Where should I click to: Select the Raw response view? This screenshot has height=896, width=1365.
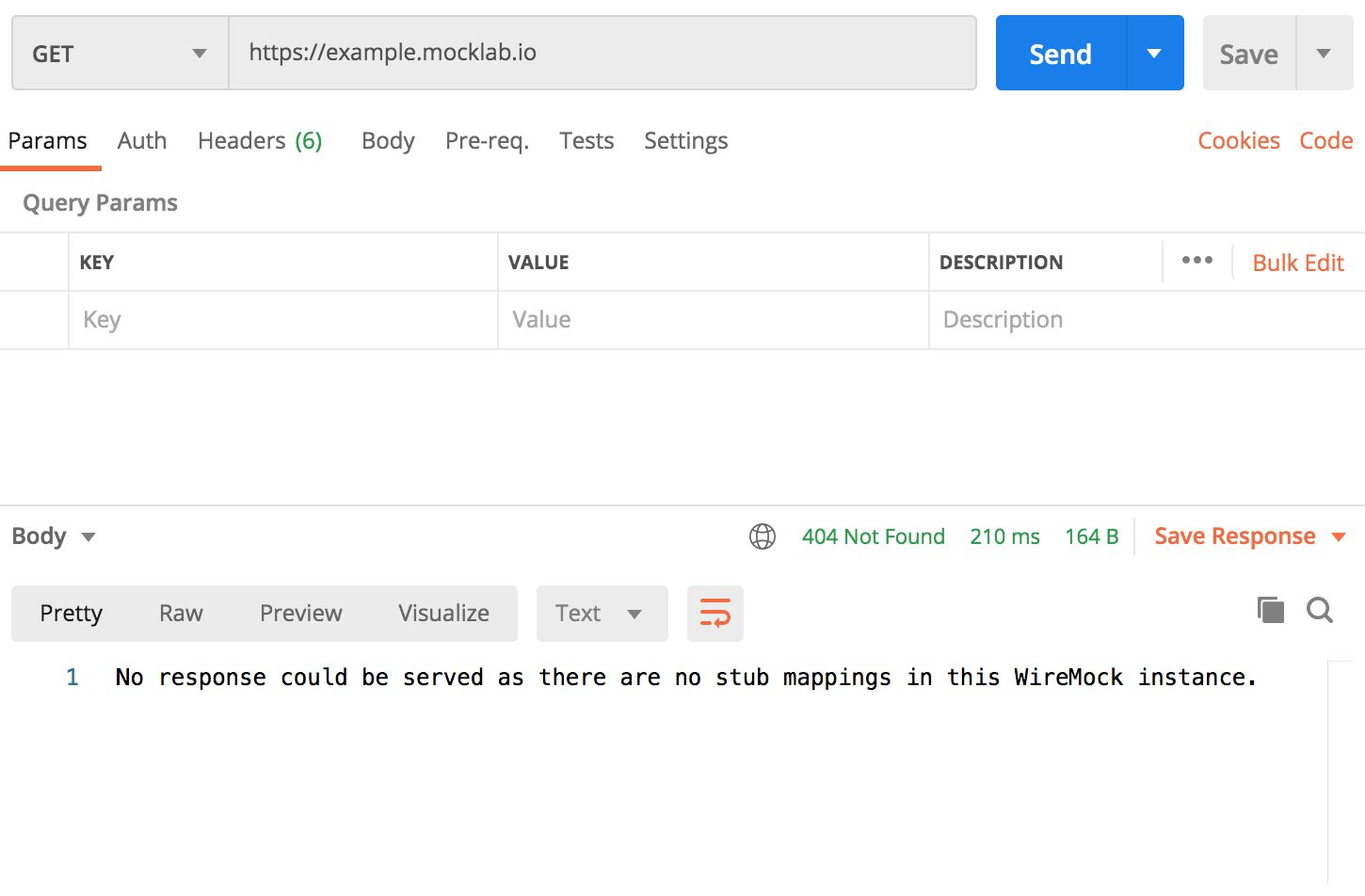(x=181, y=614)
